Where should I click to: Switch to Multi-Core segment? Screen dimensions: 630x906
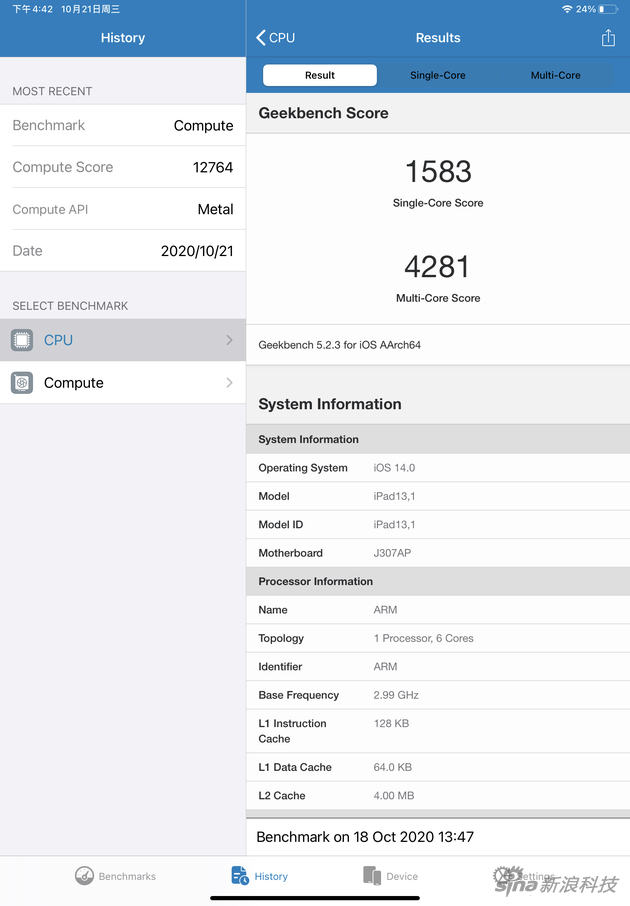pyautogui.click(x=555, y=76)
